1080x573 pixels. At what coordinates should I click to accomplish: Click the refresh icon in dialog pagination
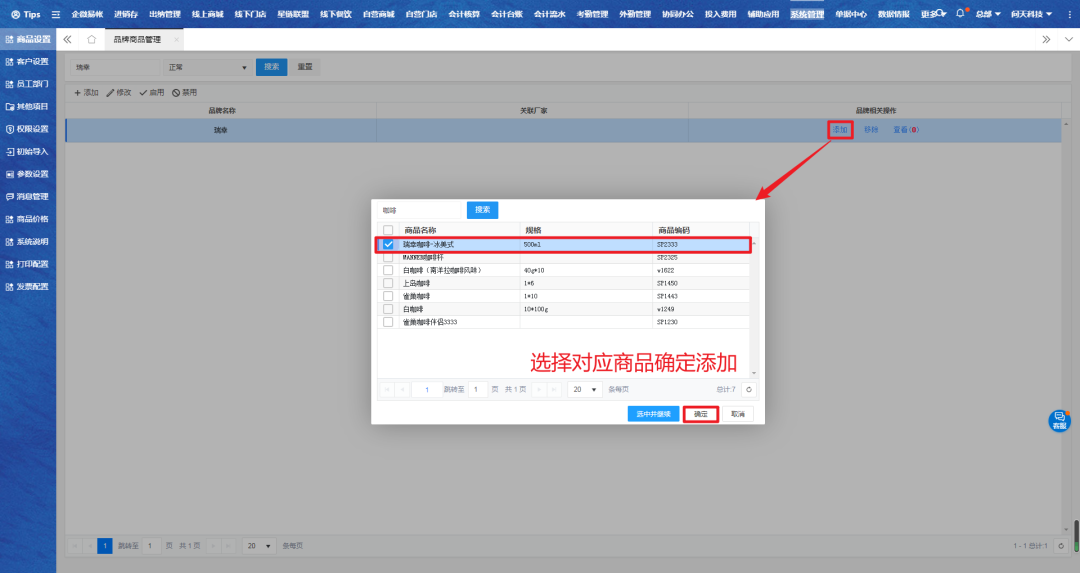[x=749, y=389]
